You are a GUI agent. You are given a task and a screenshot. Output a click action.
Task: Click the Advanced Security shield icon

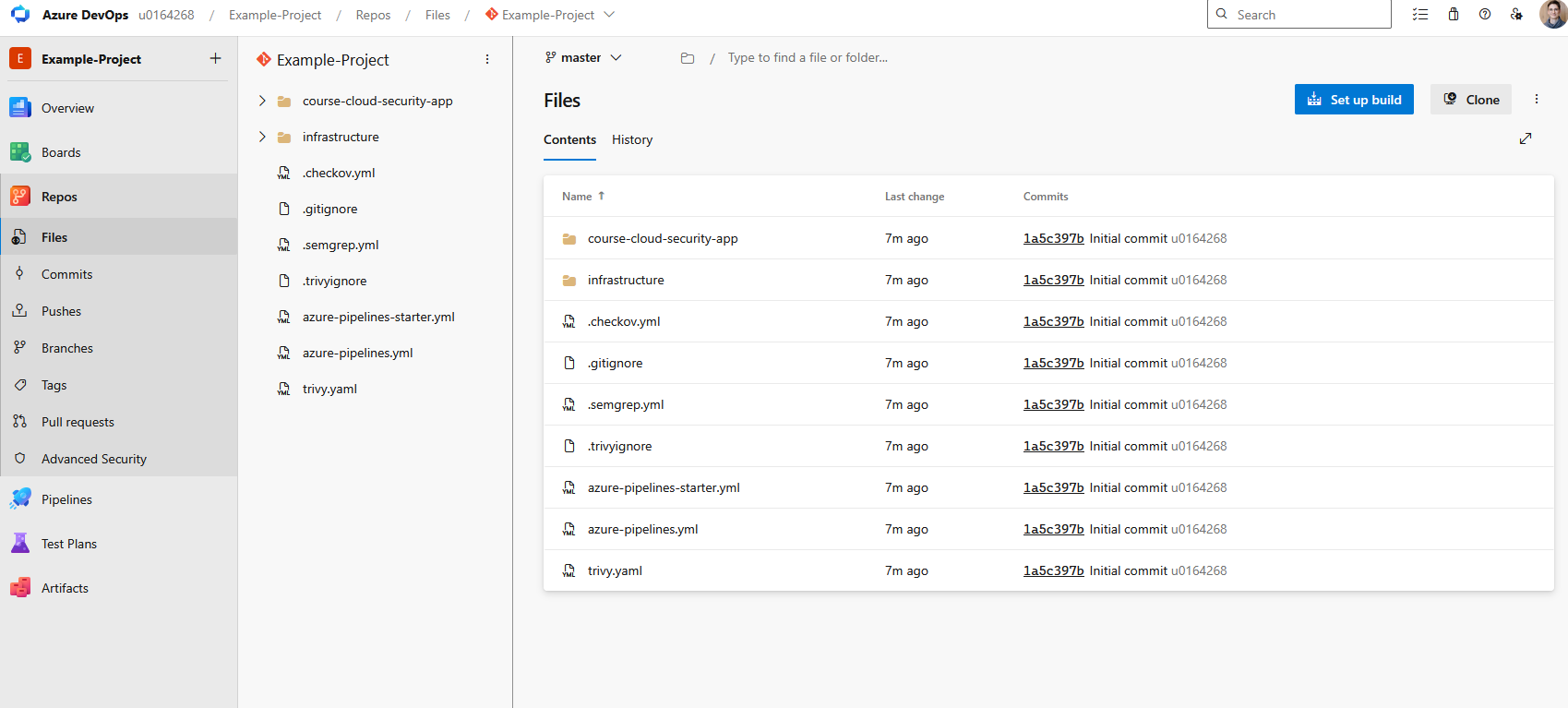pyautogui.click(x=19, y=459)
